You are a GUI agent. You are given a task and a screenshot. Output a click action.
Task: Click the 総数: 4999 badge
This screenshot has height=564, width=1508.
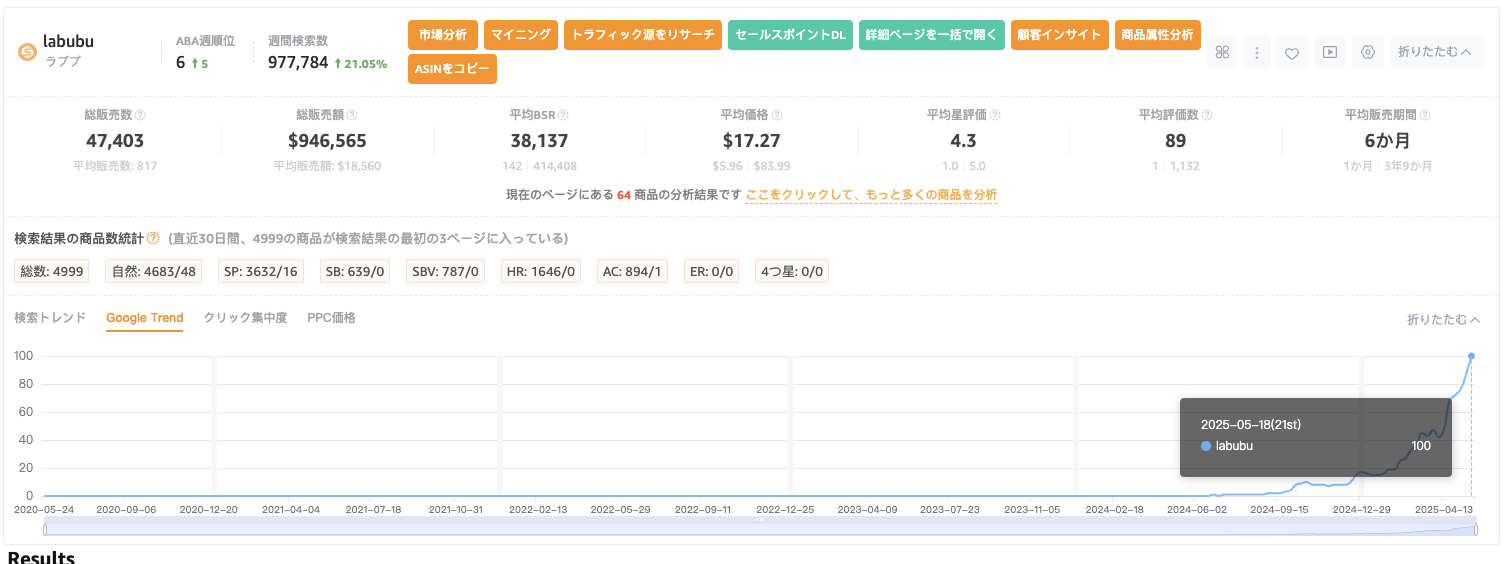[x=54, y=271]
